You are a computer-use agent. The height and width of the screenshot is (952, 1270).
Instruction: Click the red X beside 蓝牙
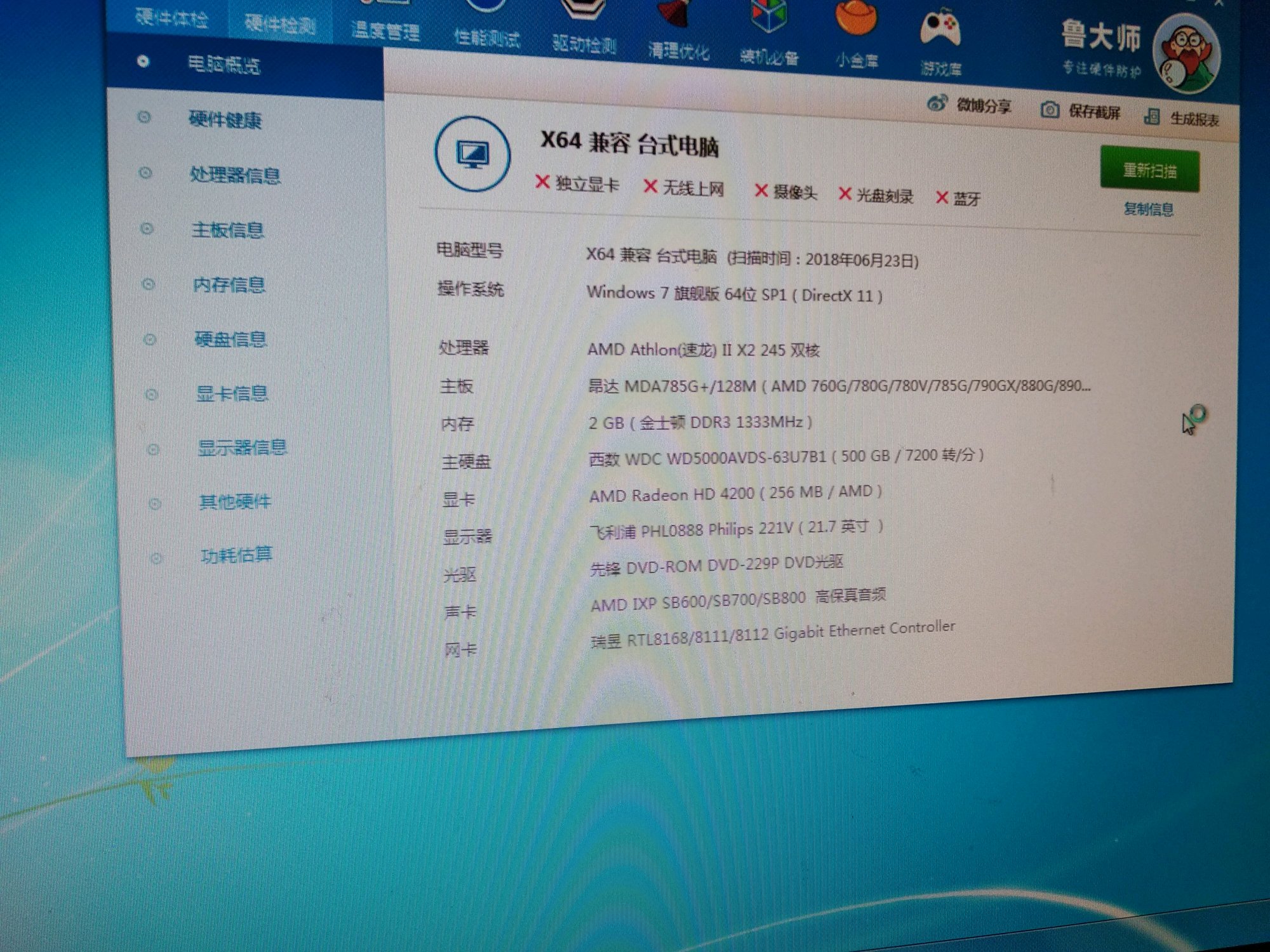click(942, 198)
